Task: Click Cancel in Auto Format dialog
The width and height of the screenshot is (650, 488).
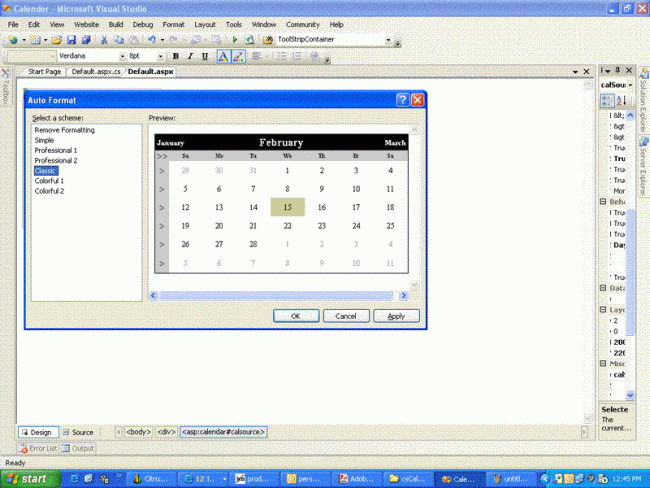Action: click(346, 316)
